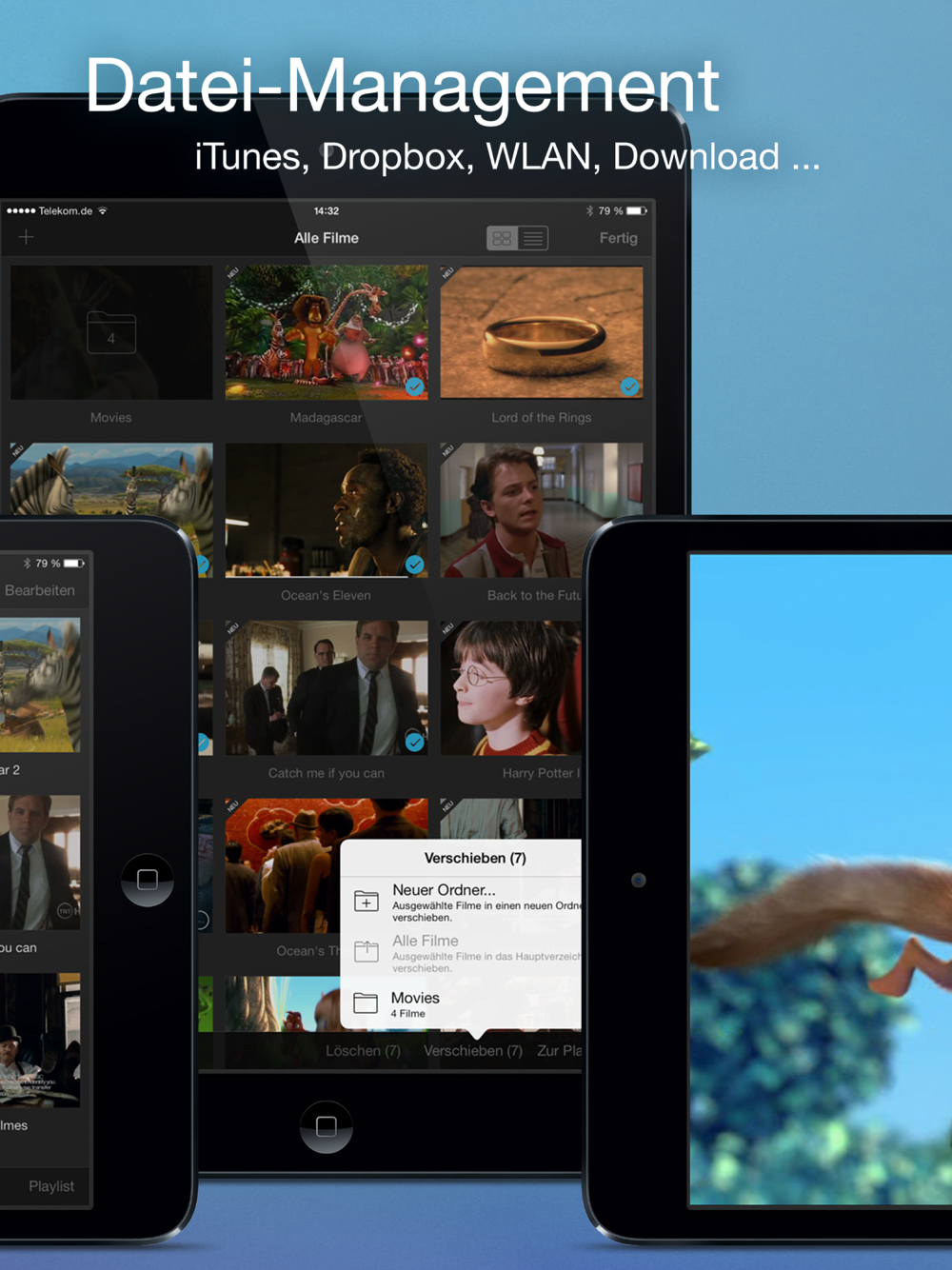The image size is (952, 1270).
Task: Switch to grid view layout
Action: click(x=502, y=238)
